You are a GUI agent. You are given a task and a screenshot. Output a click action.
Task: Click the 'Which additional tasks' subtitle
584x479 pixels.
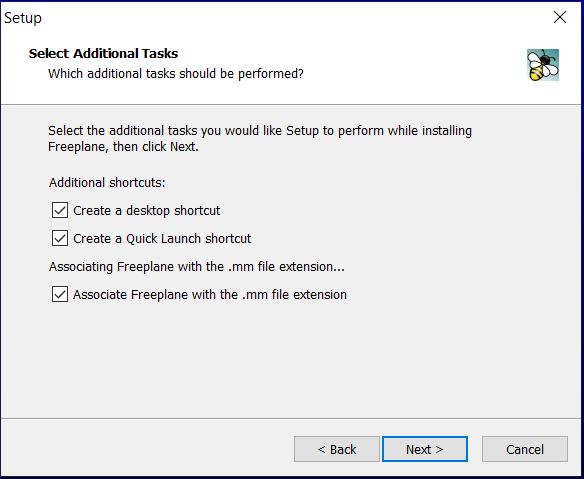pos(176,74)
